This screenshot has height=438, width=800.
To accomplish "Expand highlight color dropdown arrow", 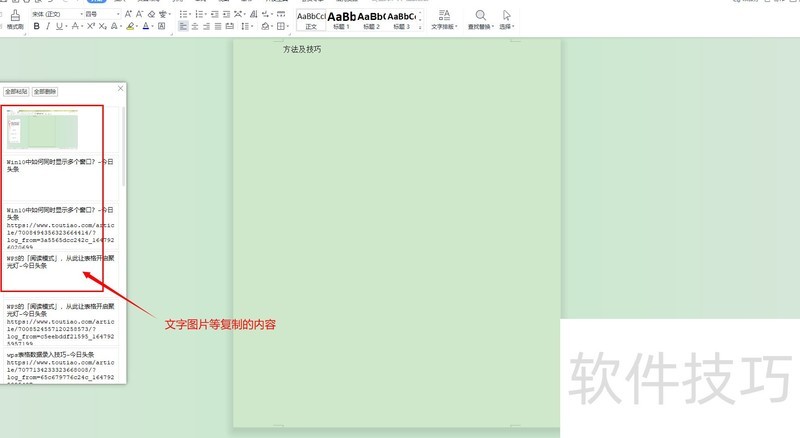I will (137, 27).
